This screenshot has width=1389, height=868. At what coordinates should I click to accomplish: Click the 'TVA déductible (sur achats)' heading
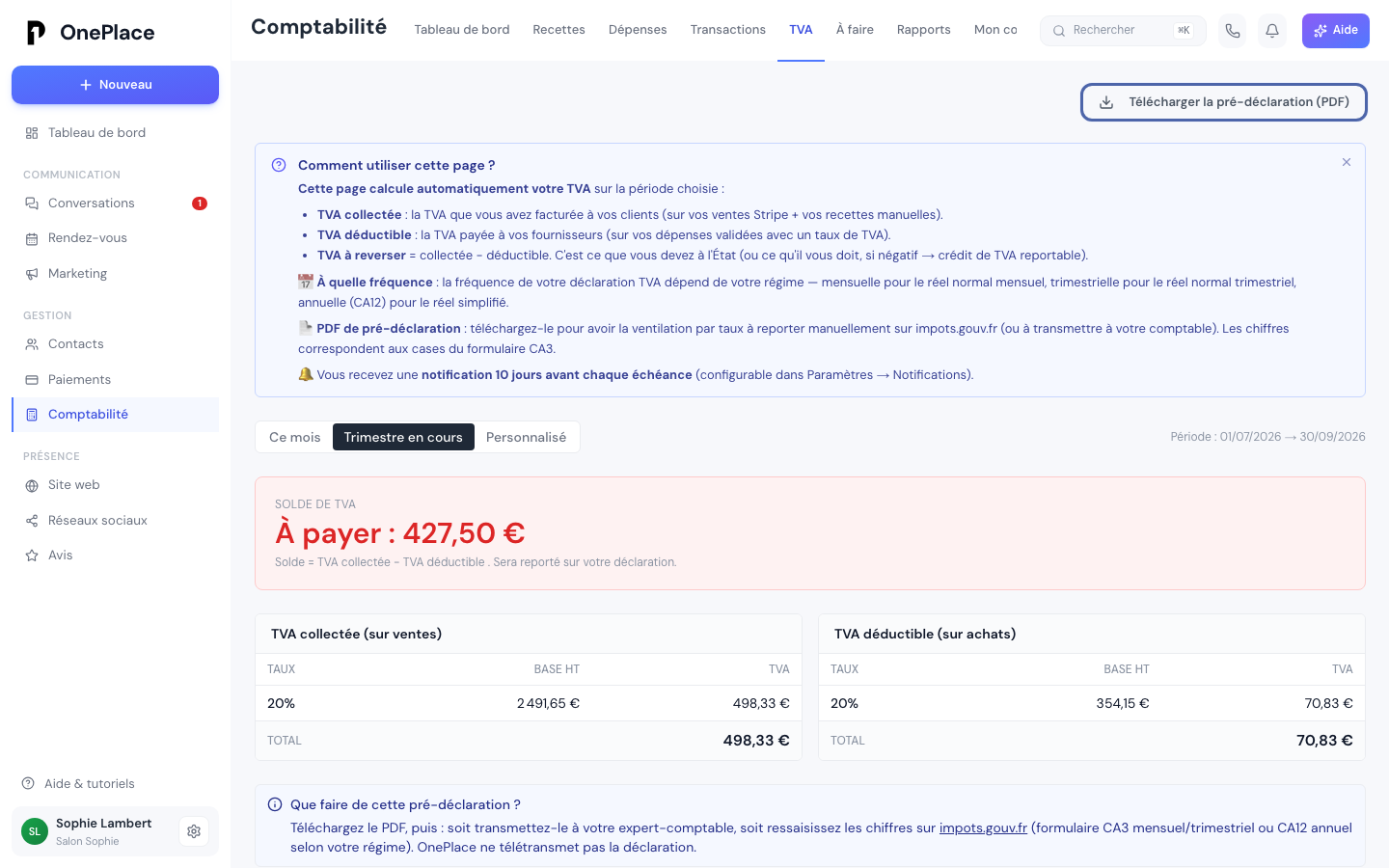(925, 634)
